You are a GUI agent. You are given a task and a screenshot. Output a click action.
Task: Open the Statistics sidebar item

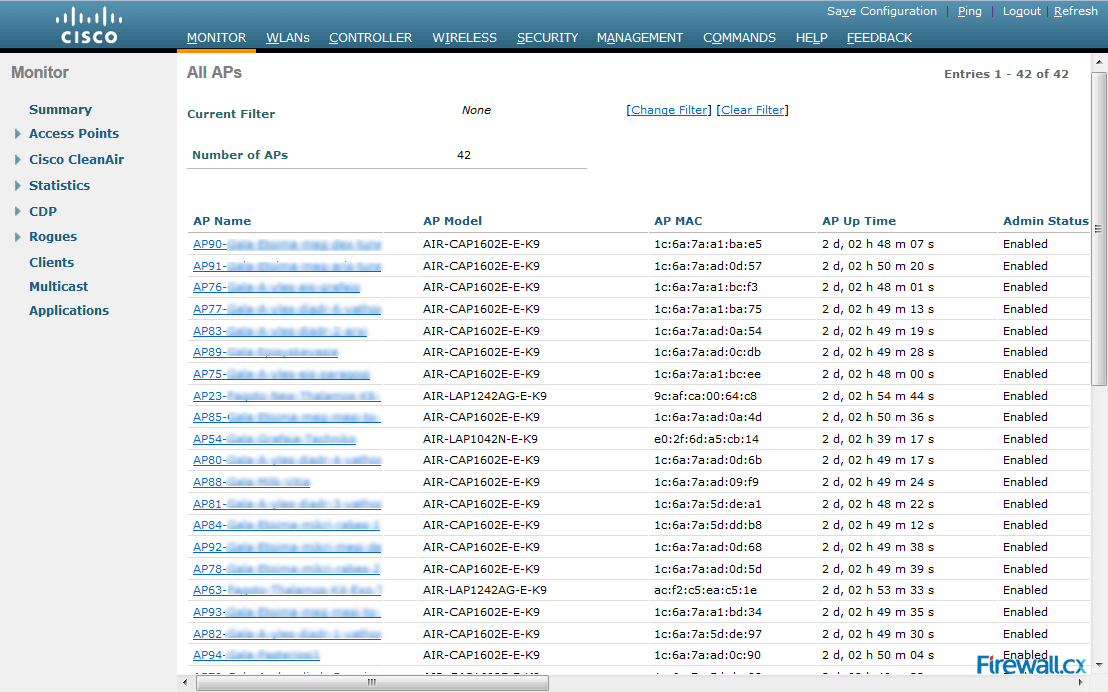(59, 186)
